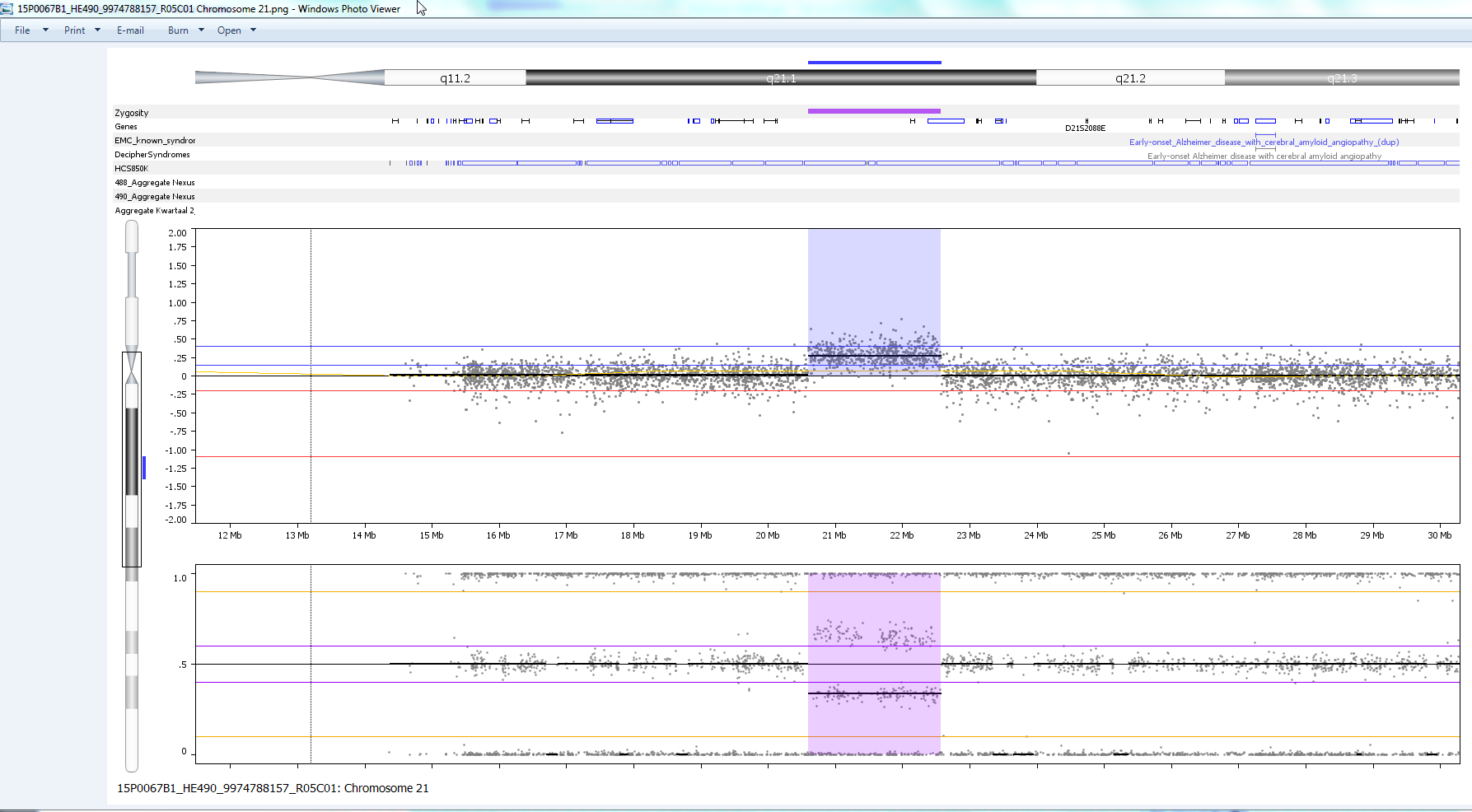Click the q21.1 band on the ideogram
This screenshot has height=812, width=1472.
tap(781, 78)
